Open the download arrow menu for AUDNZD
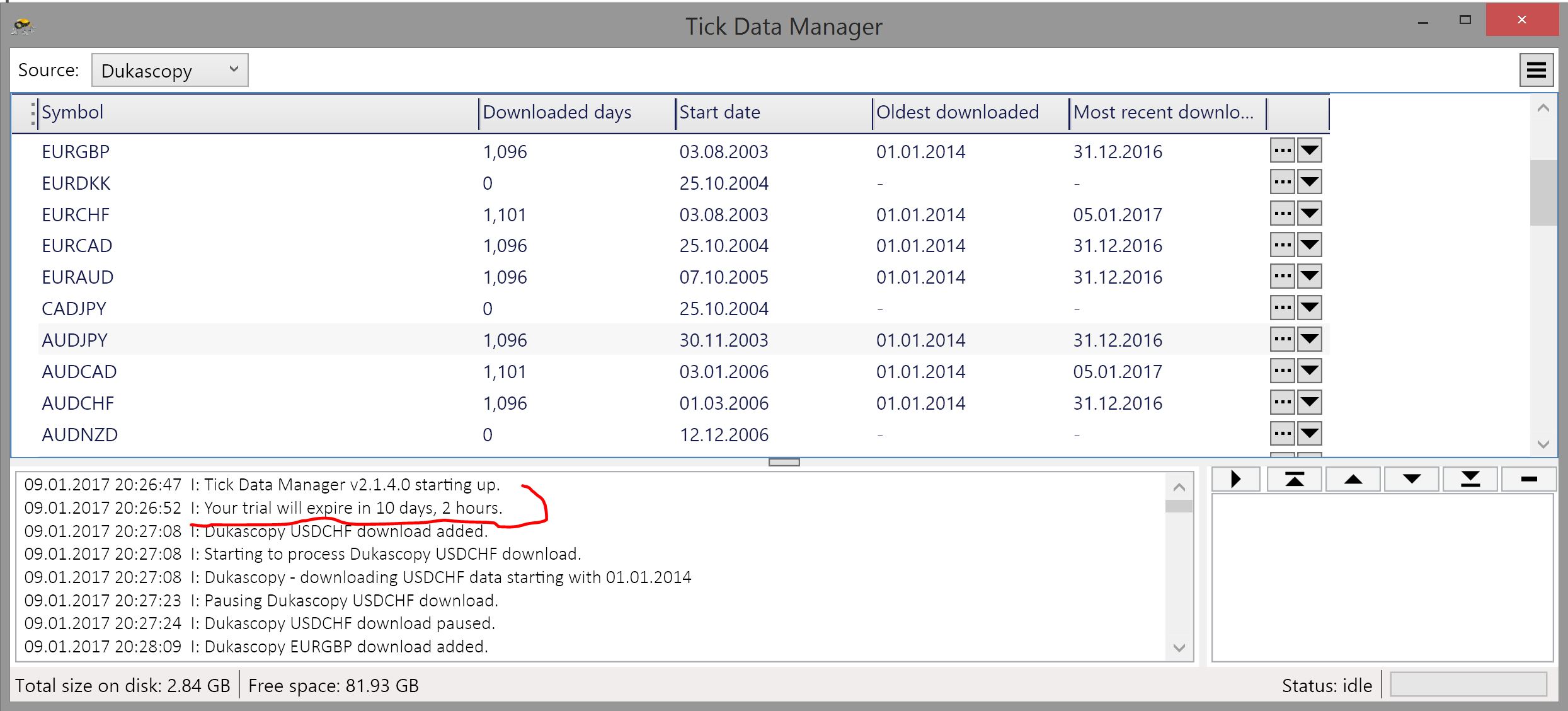Image resolution: width=1568 pixels, height=711 pixels. pyautogui.click(x=1310, y=434)
